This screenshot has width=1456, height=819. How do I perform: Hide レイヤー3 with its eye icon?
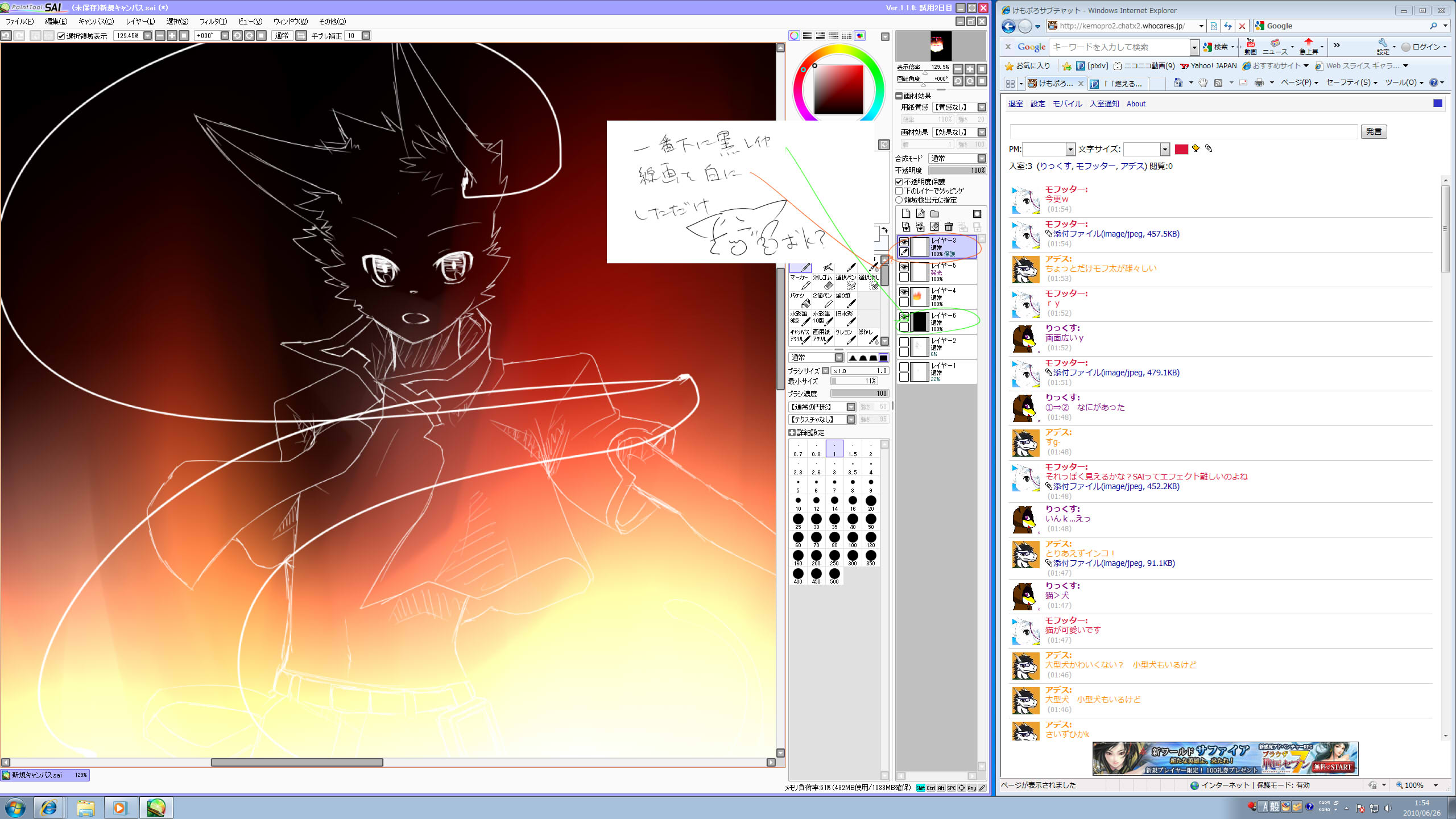(x=904, y=242)
